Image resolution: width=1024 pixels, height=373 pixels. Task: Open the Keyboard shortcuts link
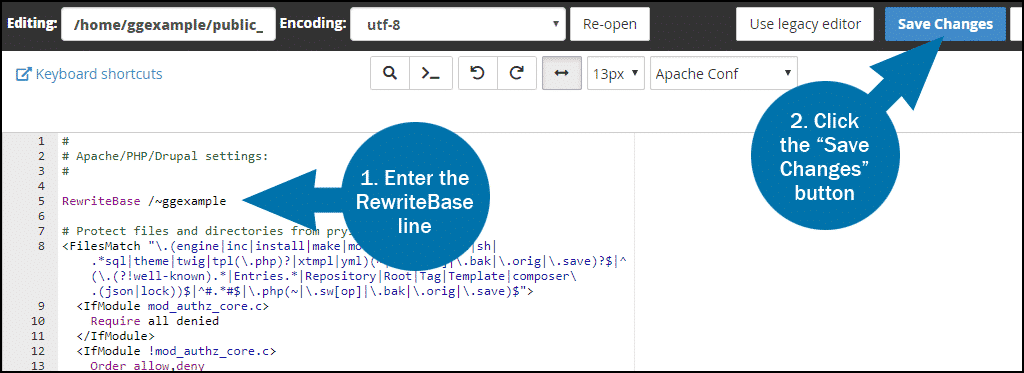[98, 74]
